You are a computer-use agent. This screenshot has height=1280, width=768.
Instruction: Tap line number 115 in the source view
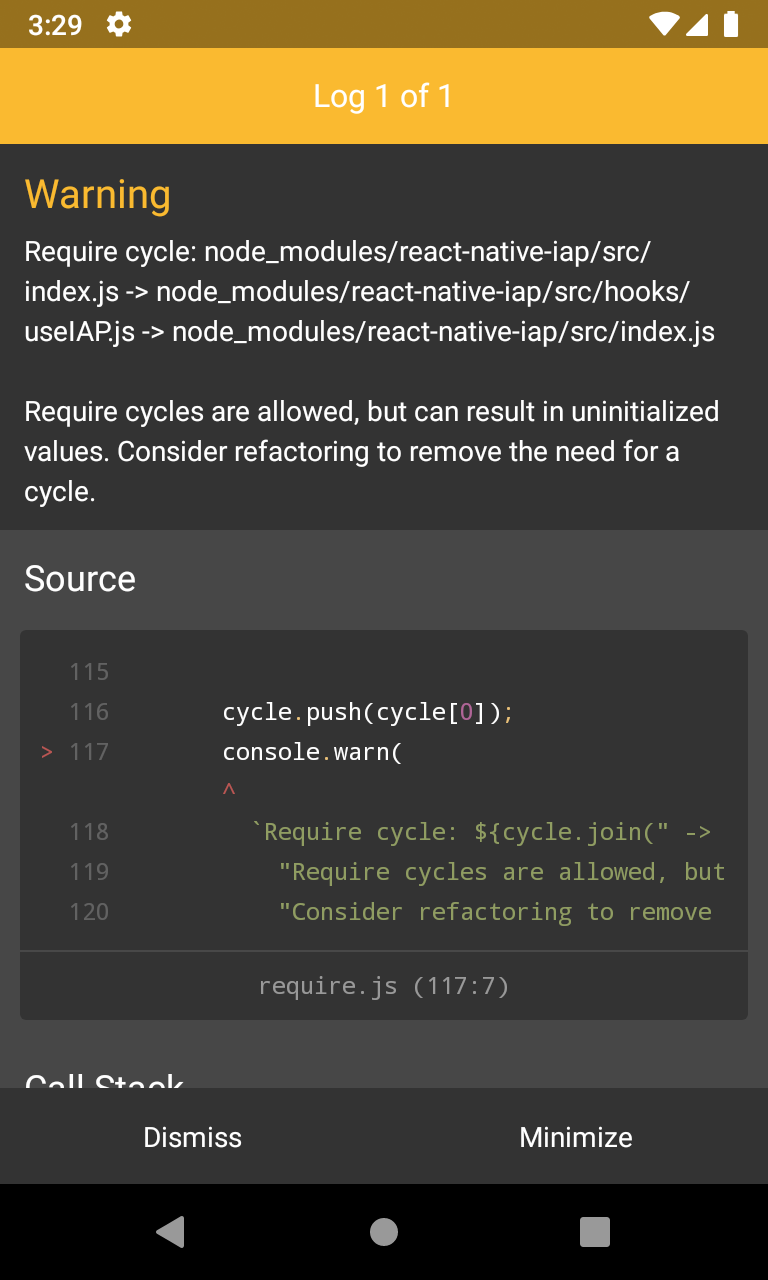tap(89, 671)
